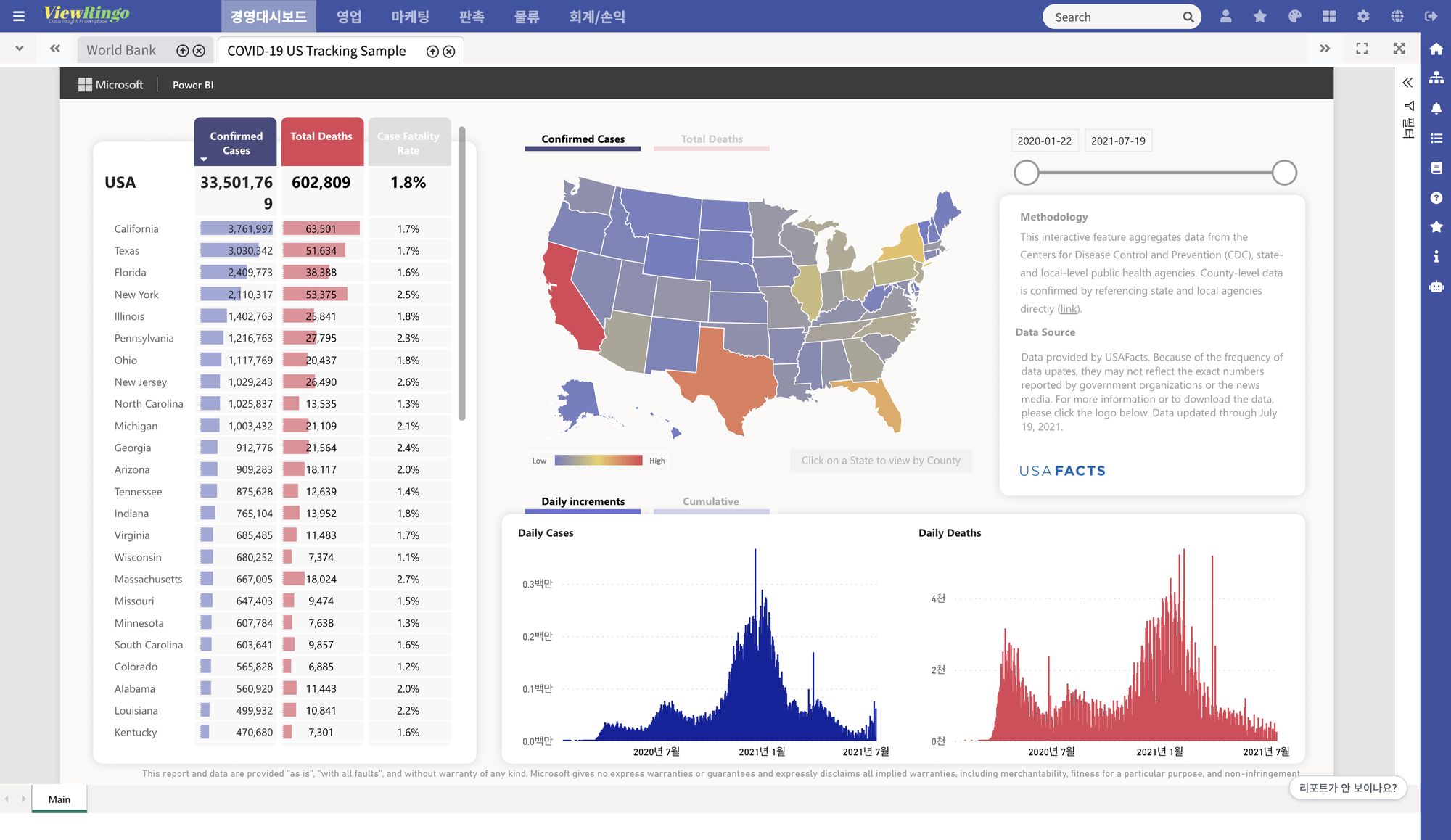This screenshot has width=1451, height=840.
Task: Click the start date slider handle
Action: [1026, 173]
